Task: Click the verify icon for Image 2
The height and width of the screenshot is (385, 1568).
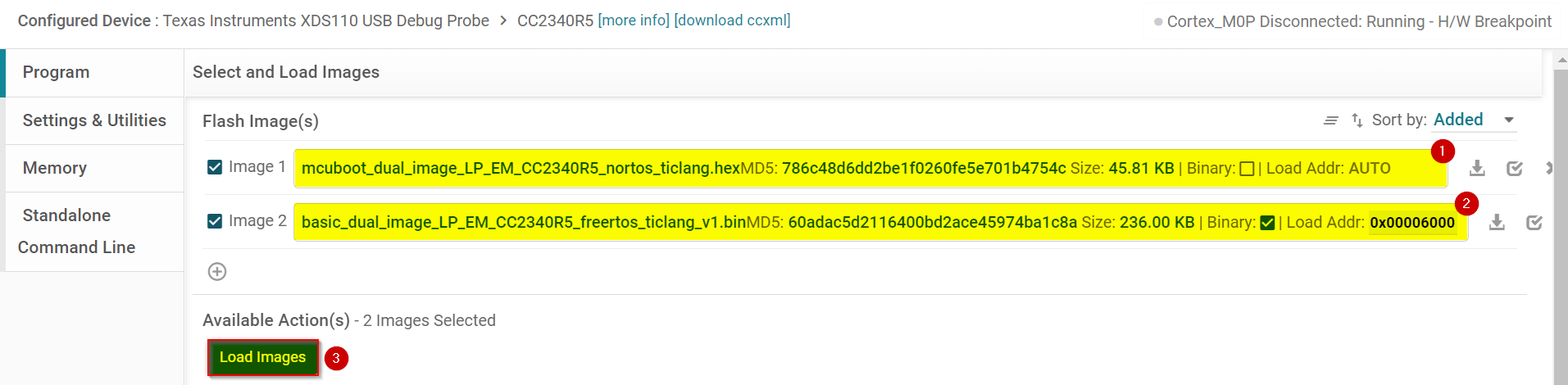Action: pyautogui.click(x=1534, y=222)
